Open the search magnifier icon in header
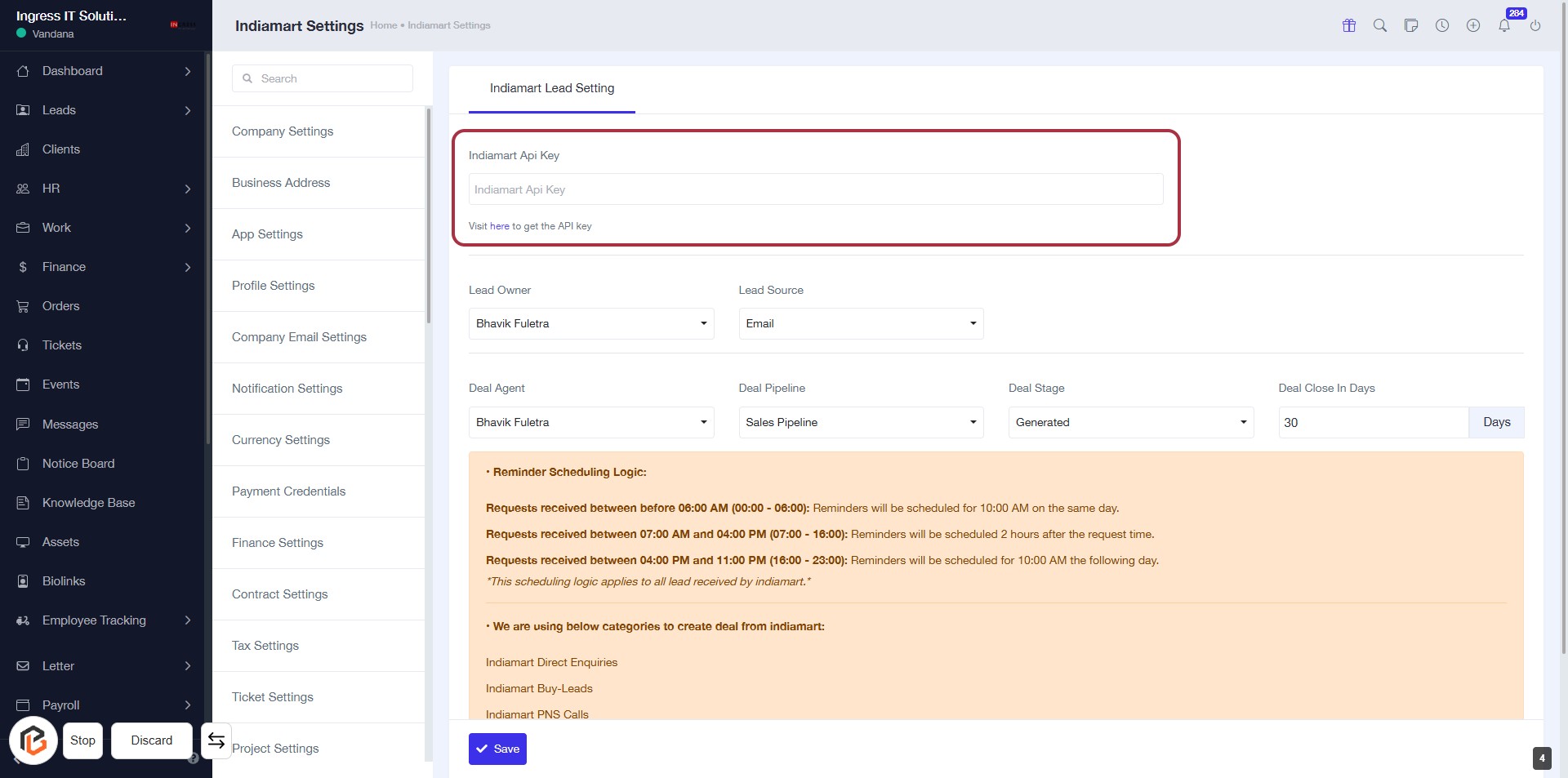Screen dimensions: 1568x778 click(x=1380, y=25)
